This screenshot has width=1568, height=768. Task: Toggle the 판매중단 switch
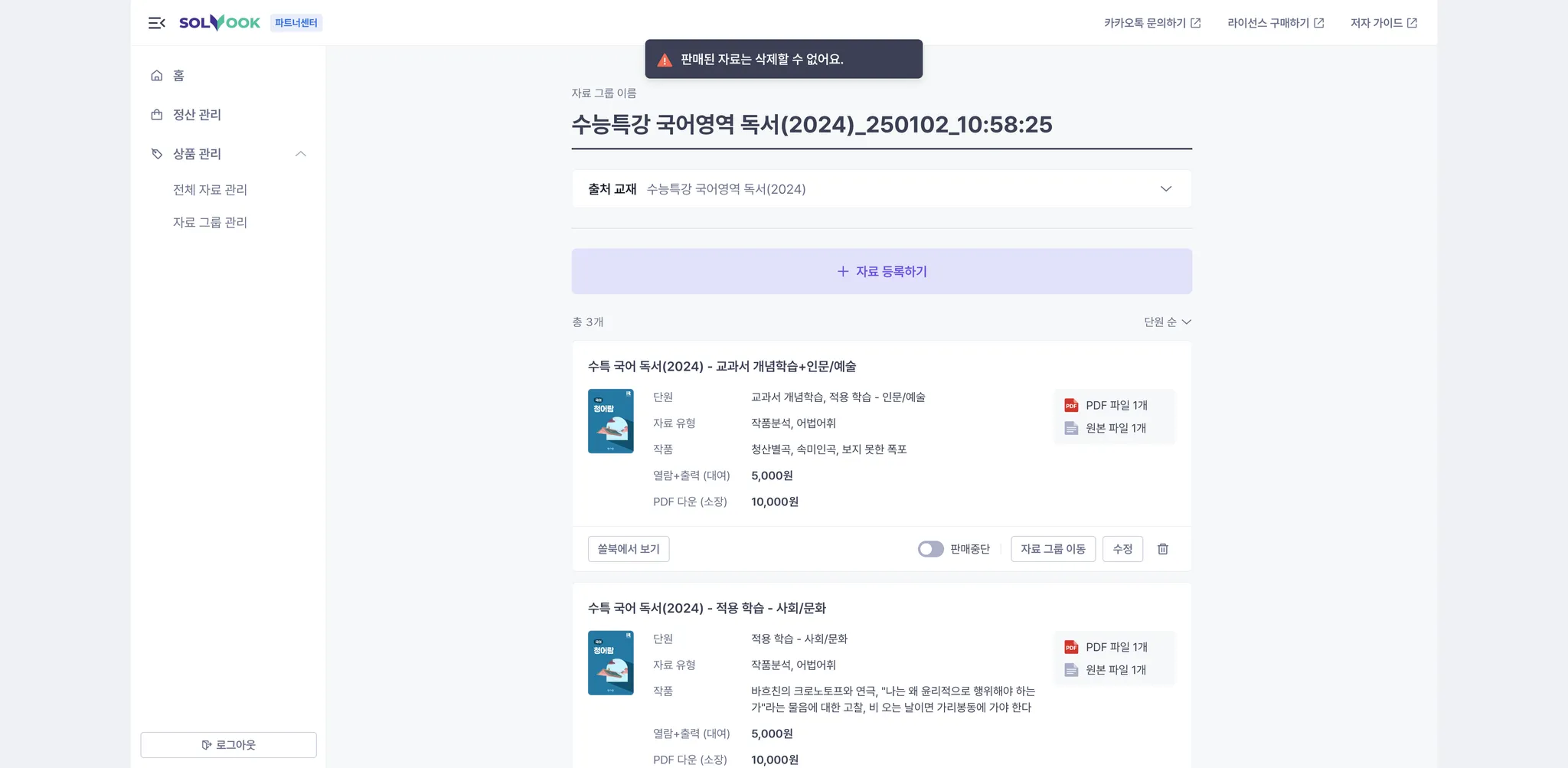(x=930, y=549)
